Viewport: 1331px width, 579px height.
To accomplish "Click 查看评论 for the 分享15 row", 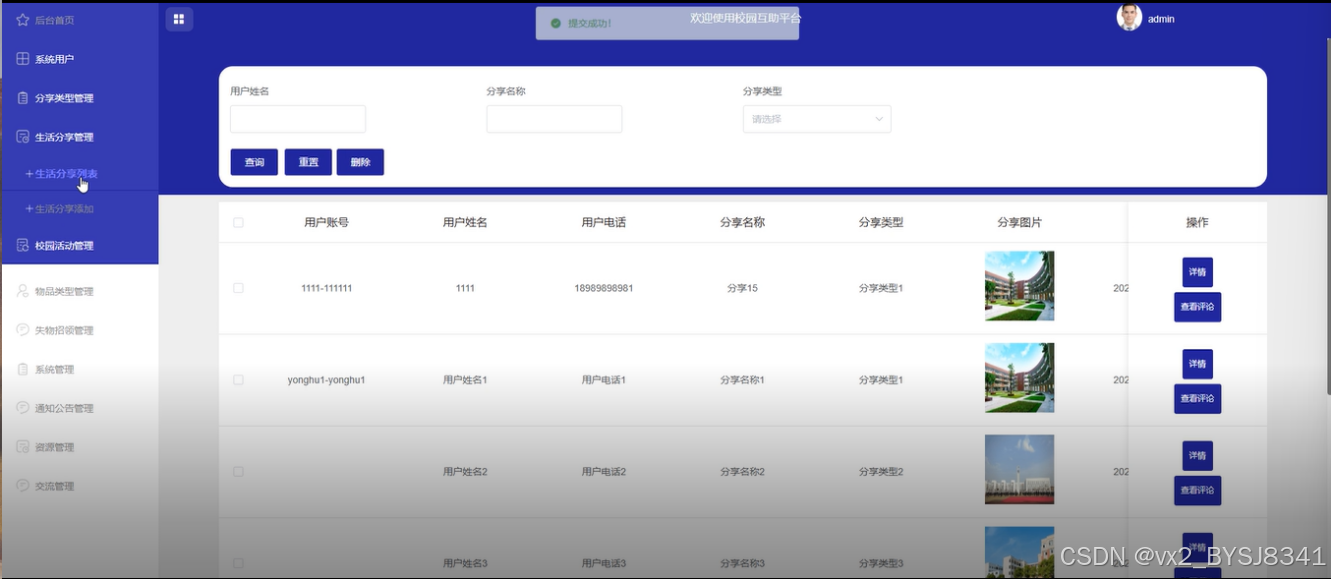I will pyautogui.click(x=1197, y=307).
